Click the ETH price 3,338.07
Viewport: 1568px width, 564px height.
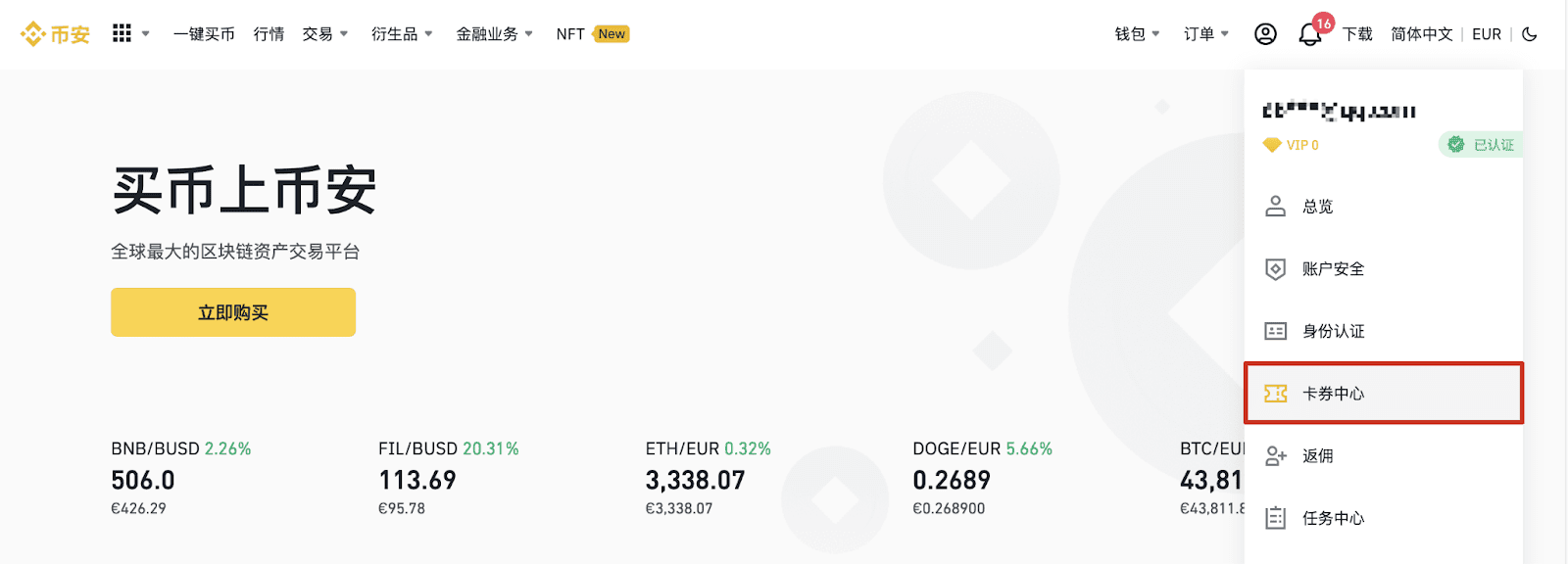point(695,481)
